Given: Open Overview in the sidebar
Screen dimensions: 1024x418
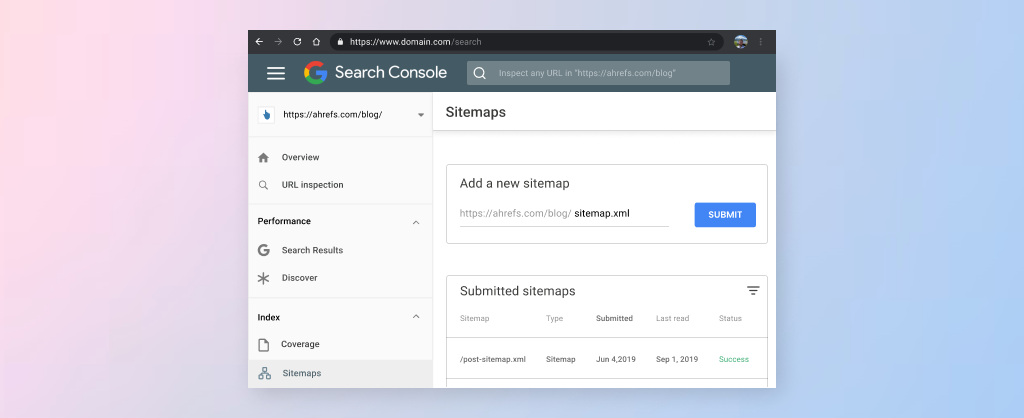Looking at the screenshot, I should [300, 158].
